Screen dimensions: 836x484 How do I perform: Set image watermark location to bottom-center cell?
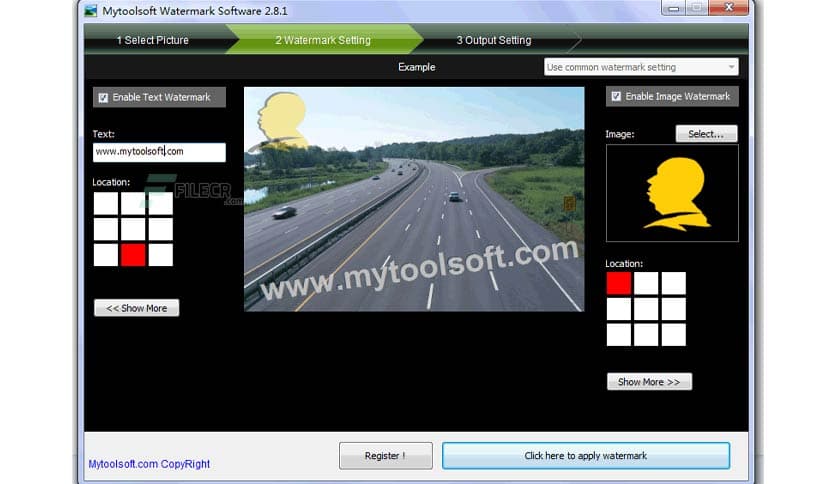coord(646,335)
